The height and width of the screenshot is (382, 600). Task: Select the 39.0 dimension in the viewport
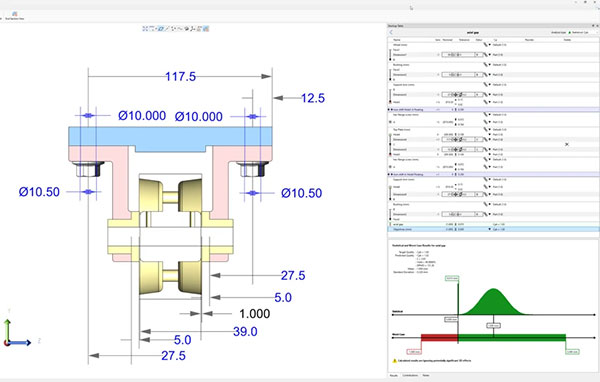[245, 331]
